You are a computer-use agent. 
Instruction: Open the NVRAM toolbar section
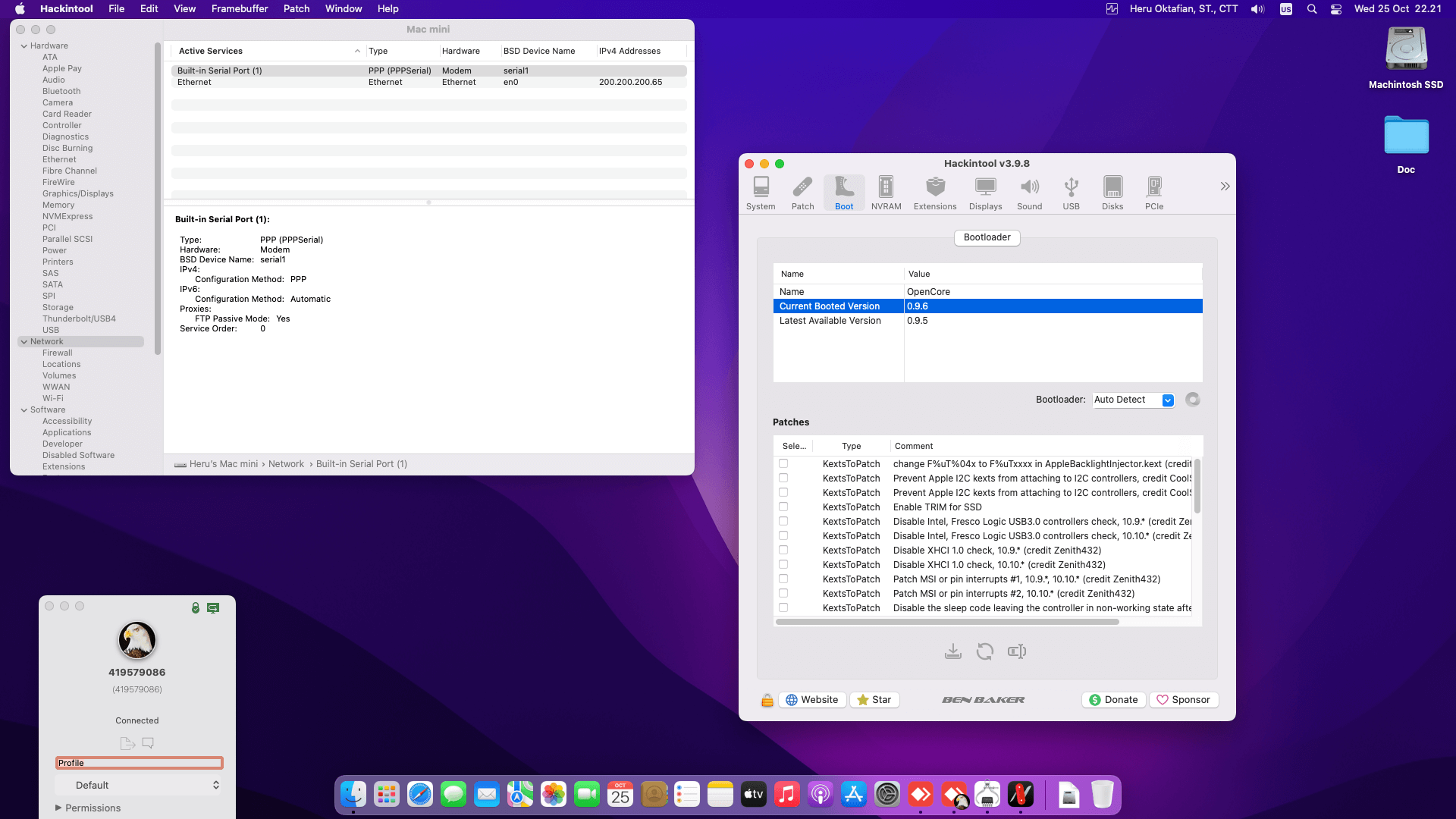(886, 193)
